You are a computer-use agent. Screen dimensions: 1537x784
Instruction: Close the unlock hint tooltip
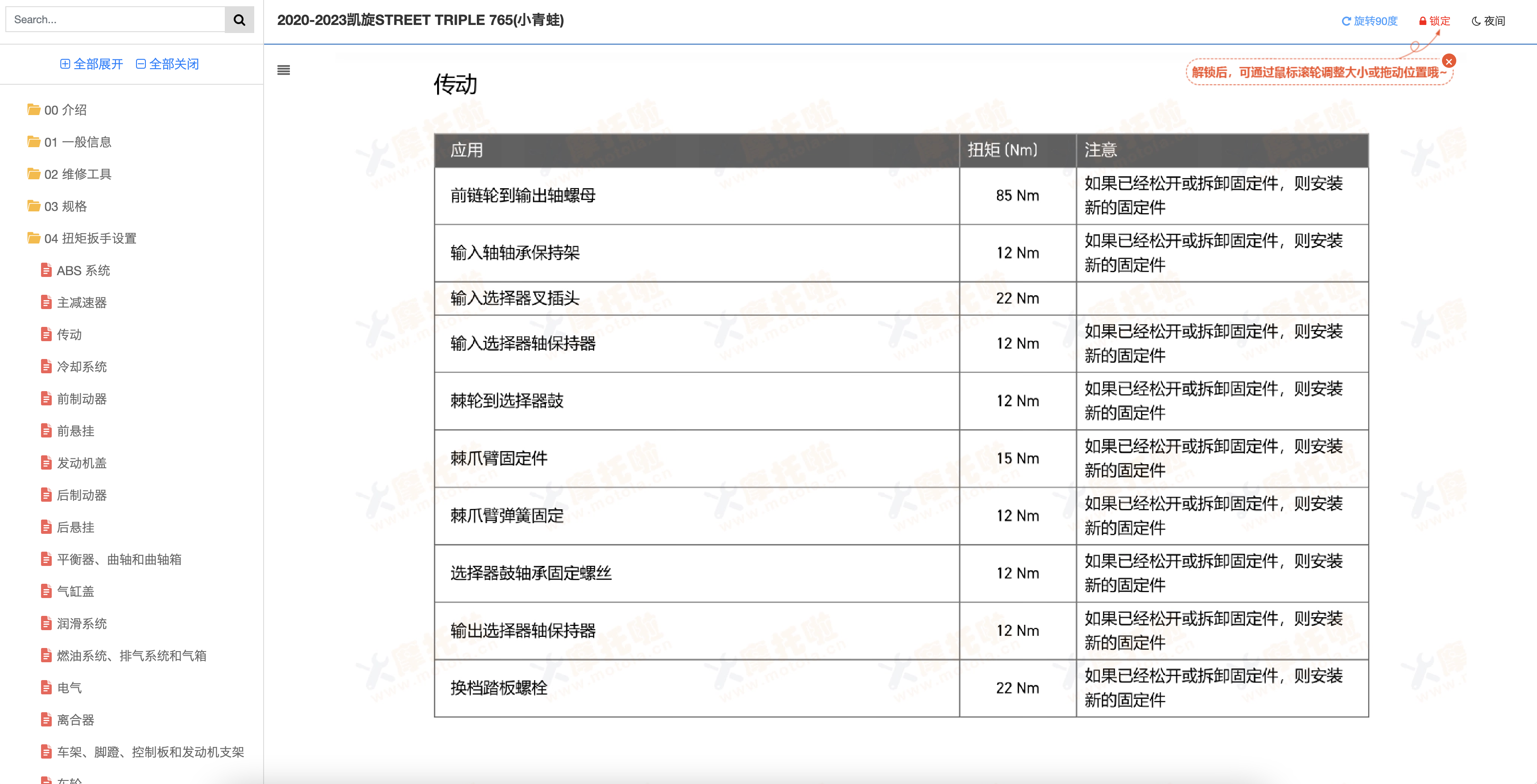(x=1449, y=61)
